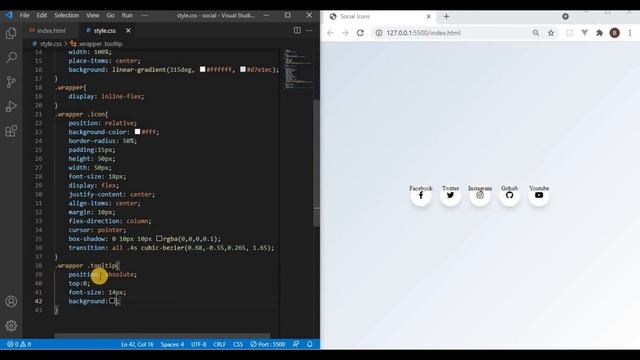Screen dimensions: 640x360
Task: Click the empty color swatch on line 42
Action: click(x=112, y=301)
